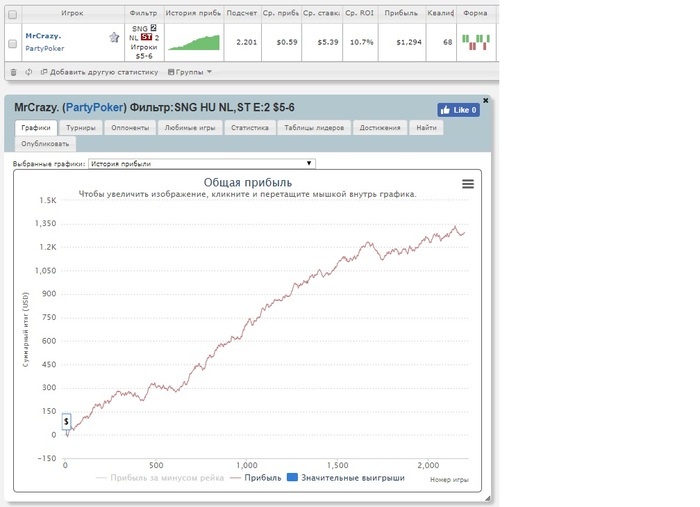This screenshot has width=700, height=507.
Task: Open the chart hamburger menu icon
Action: [x=468, y=184]
